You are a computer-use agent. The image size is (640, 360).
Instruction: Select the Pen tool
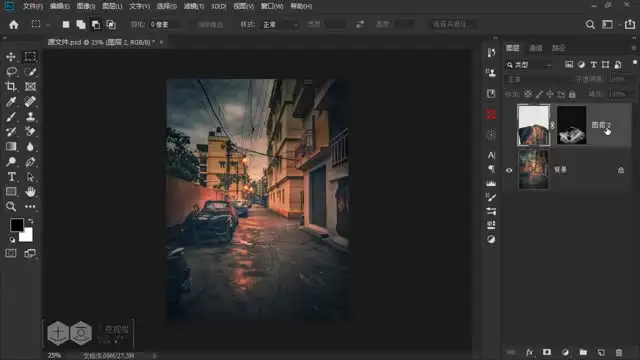pos(30,162)
